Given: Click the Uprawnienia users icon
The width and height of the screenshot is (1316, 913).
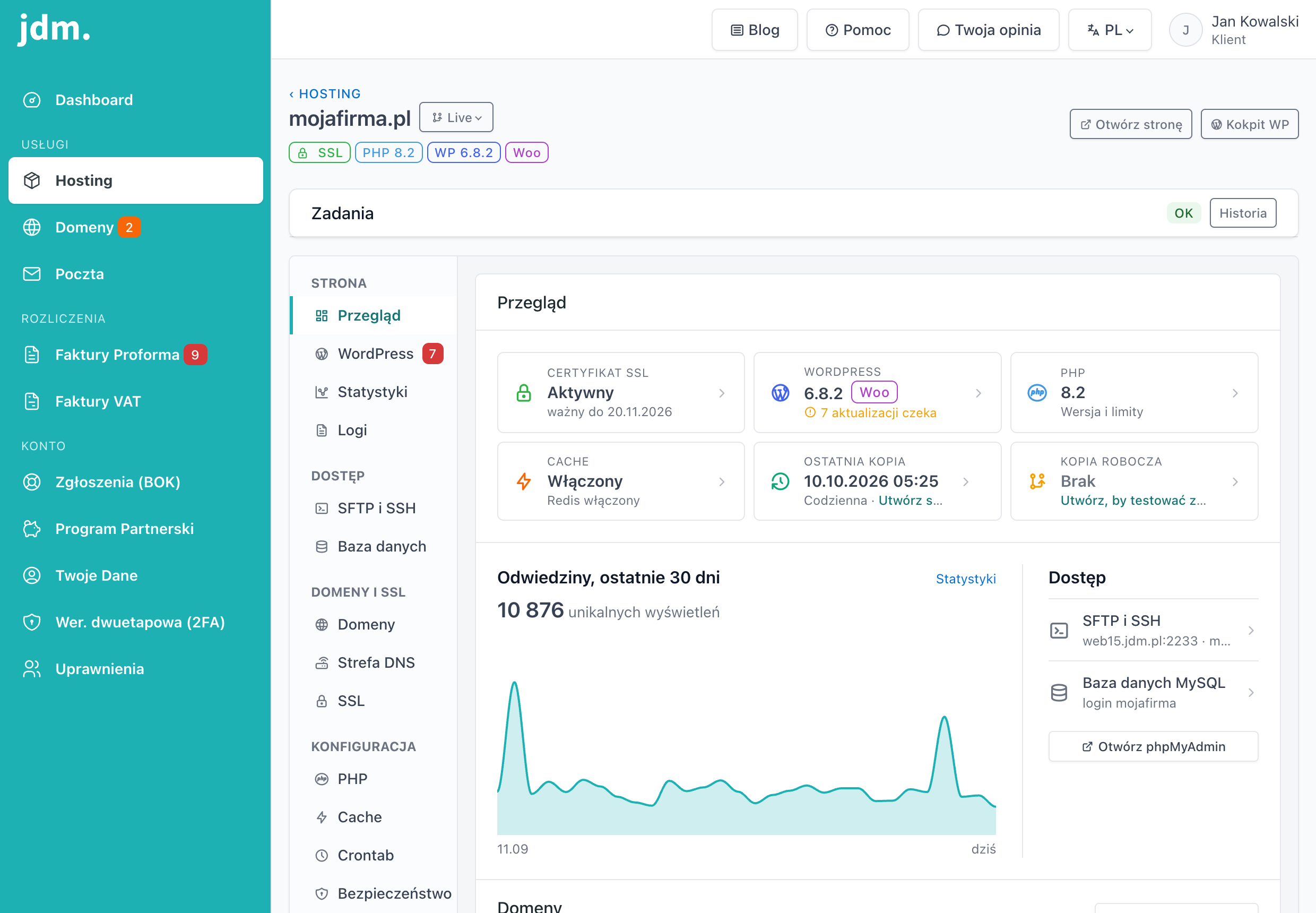Looking at the screenshot, I should 32,669.
